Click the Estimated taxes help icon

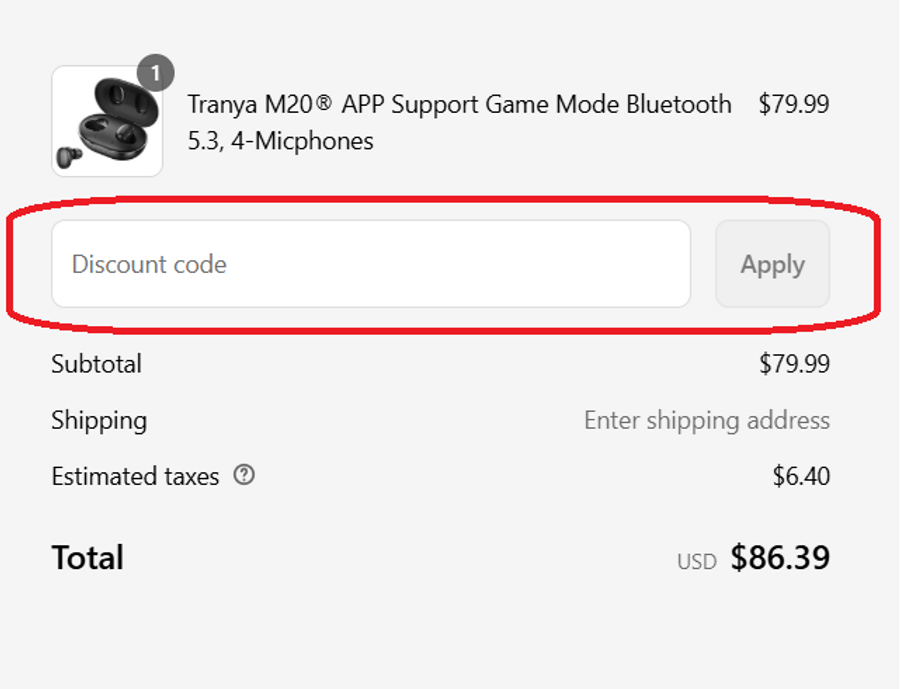[244, 476]
